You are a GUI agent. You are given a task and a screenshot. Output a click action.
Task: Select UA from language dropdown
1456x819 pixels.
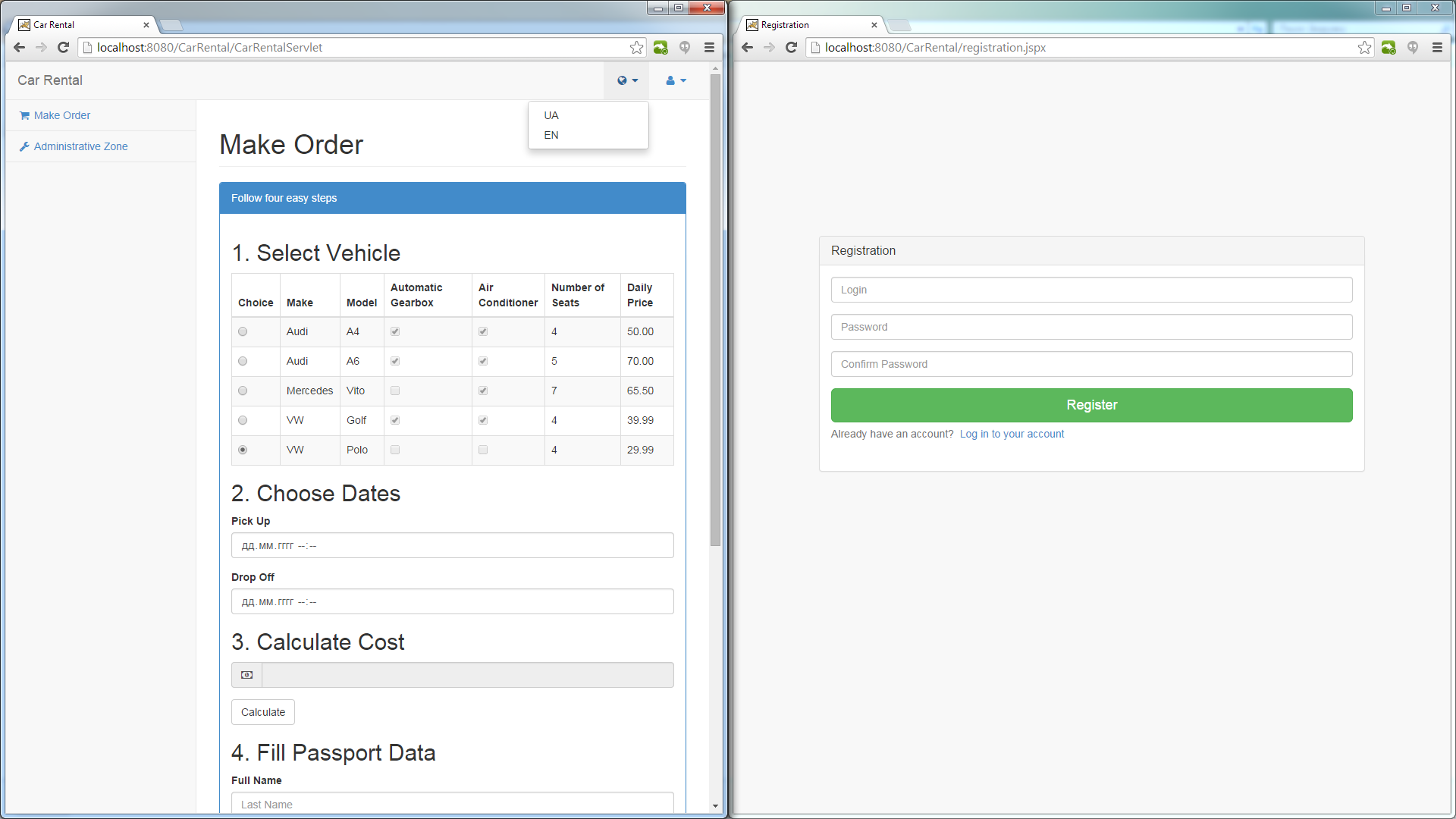[551, 115]
